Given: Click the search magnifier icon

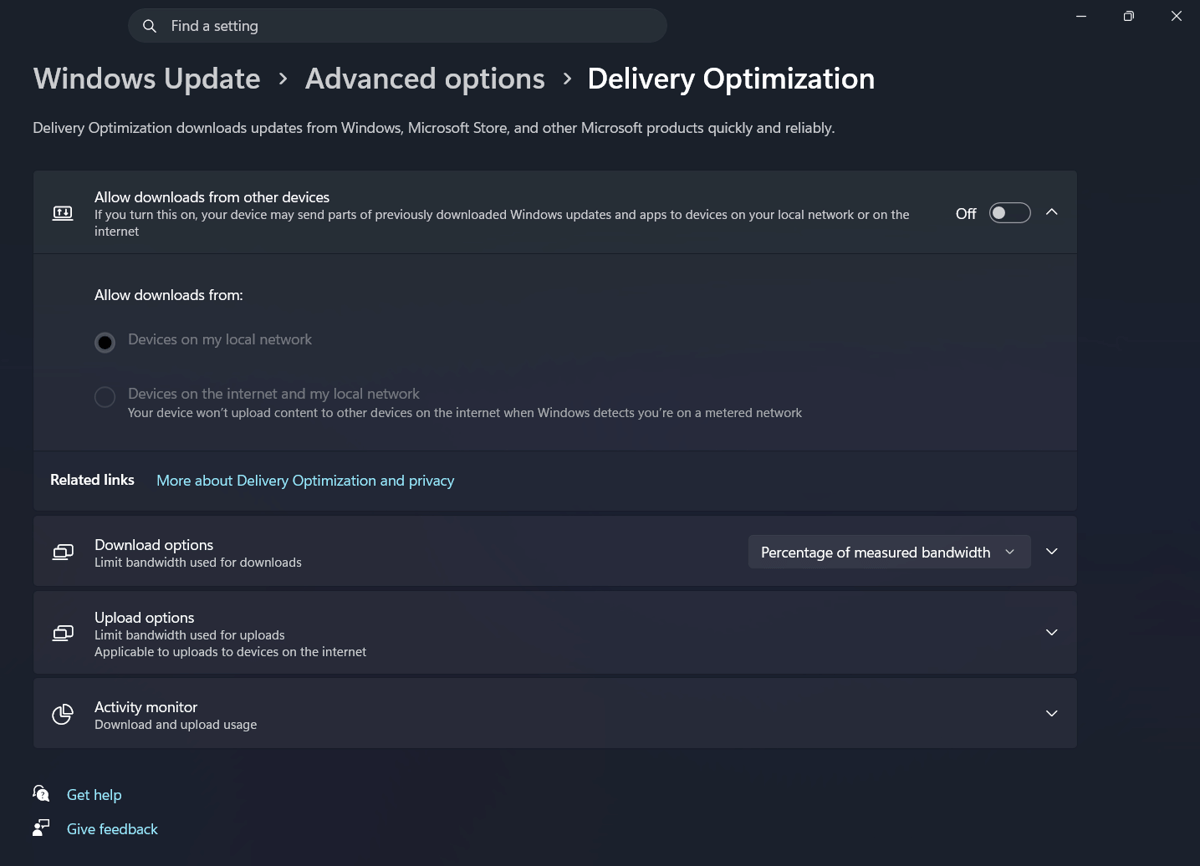Looking at the screenshot, I should click(x=150, y=26).
